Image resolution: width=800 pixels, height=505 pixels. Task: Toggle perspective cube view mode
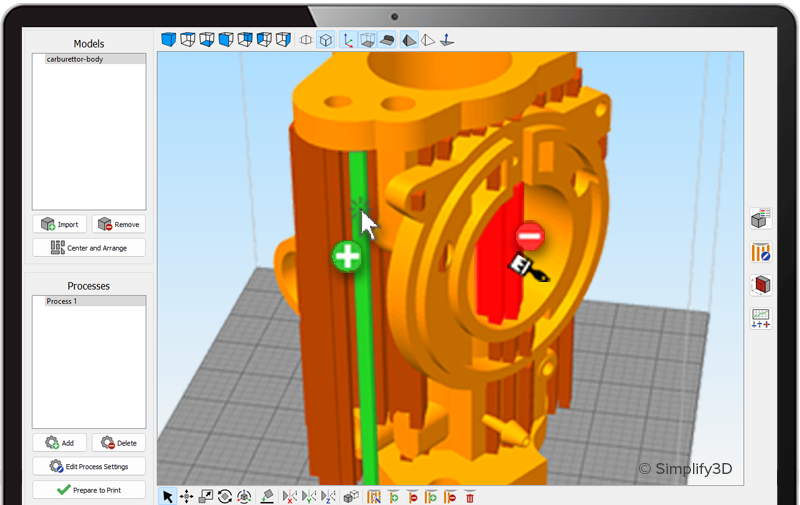pyautogui.click(x=326, y=40)
